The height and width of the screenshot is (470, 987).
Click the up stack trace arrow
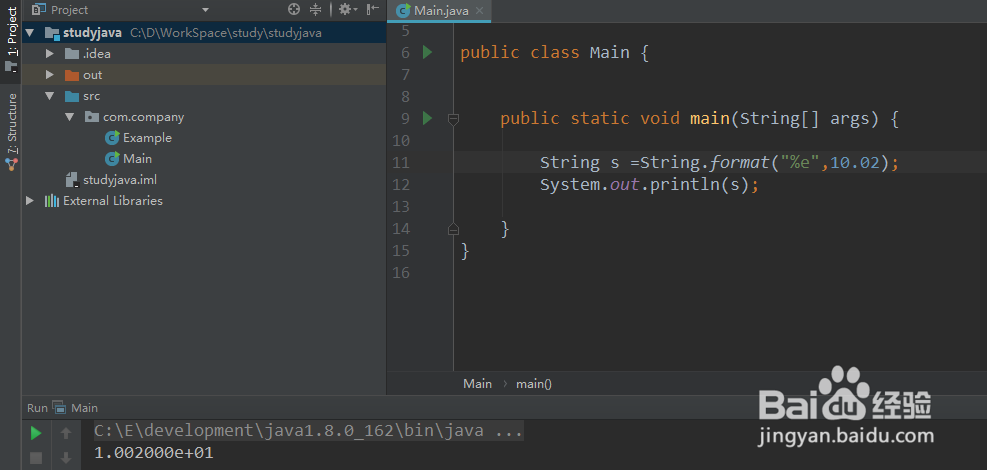66,433
